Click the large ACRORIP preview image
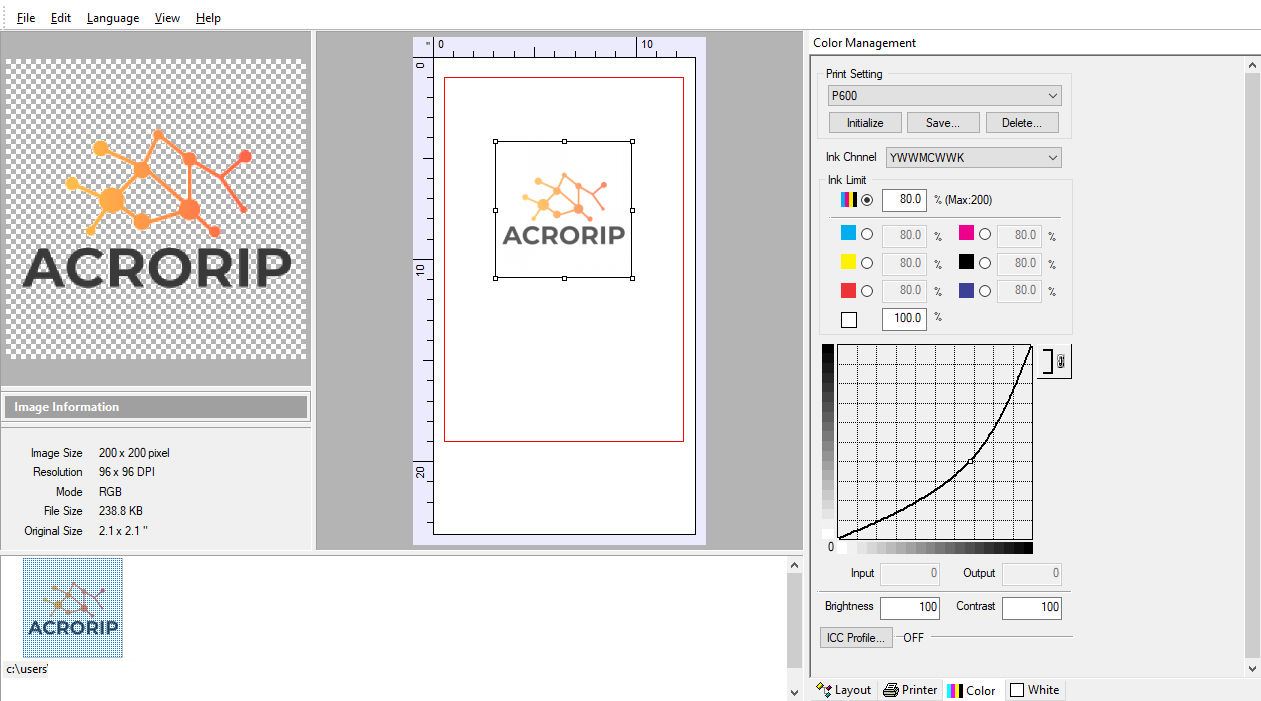The width and height of the screenshot is (1261, 701). pyautogui.click(x=156, y=208)
